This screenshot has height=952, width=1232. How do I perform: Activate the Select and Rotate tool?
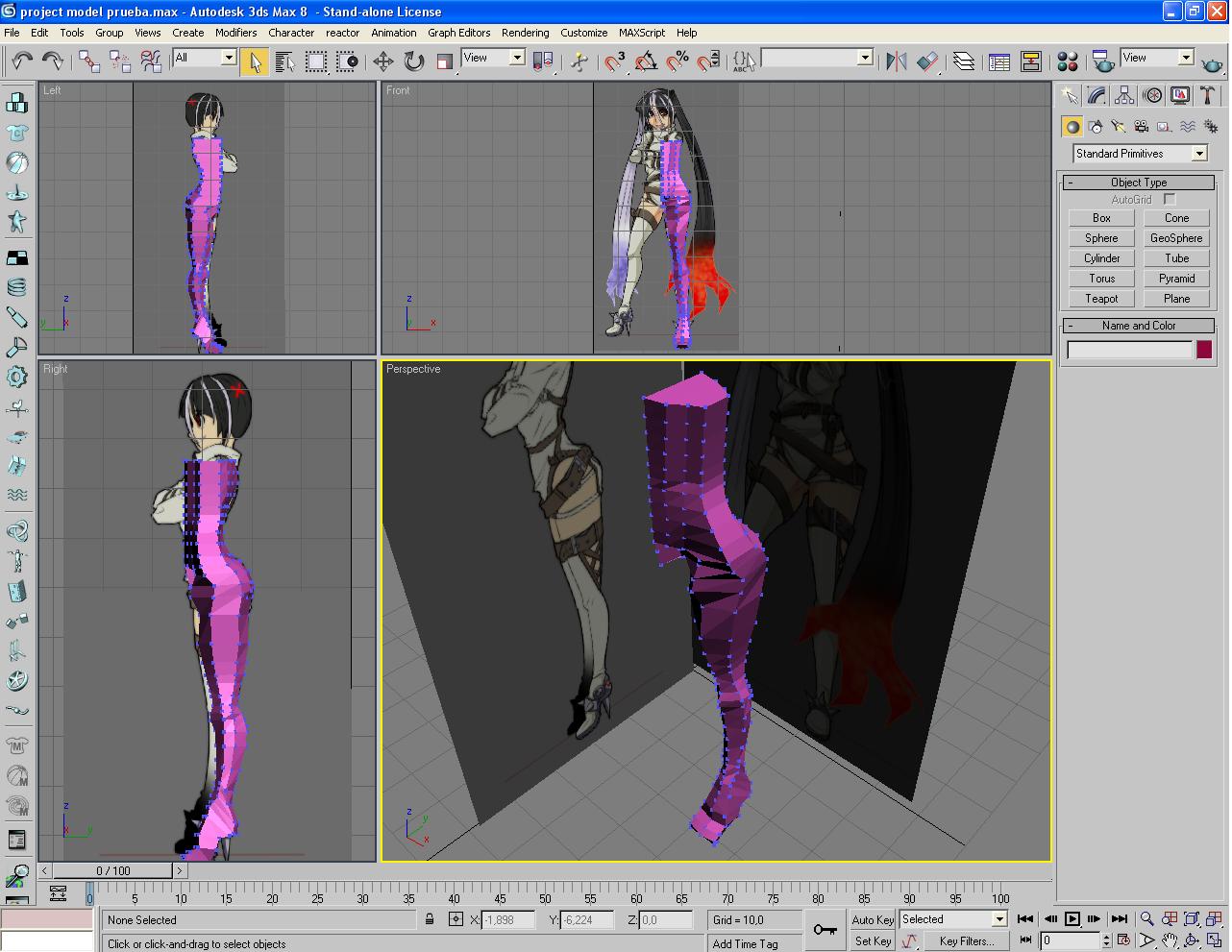(414, 61)
